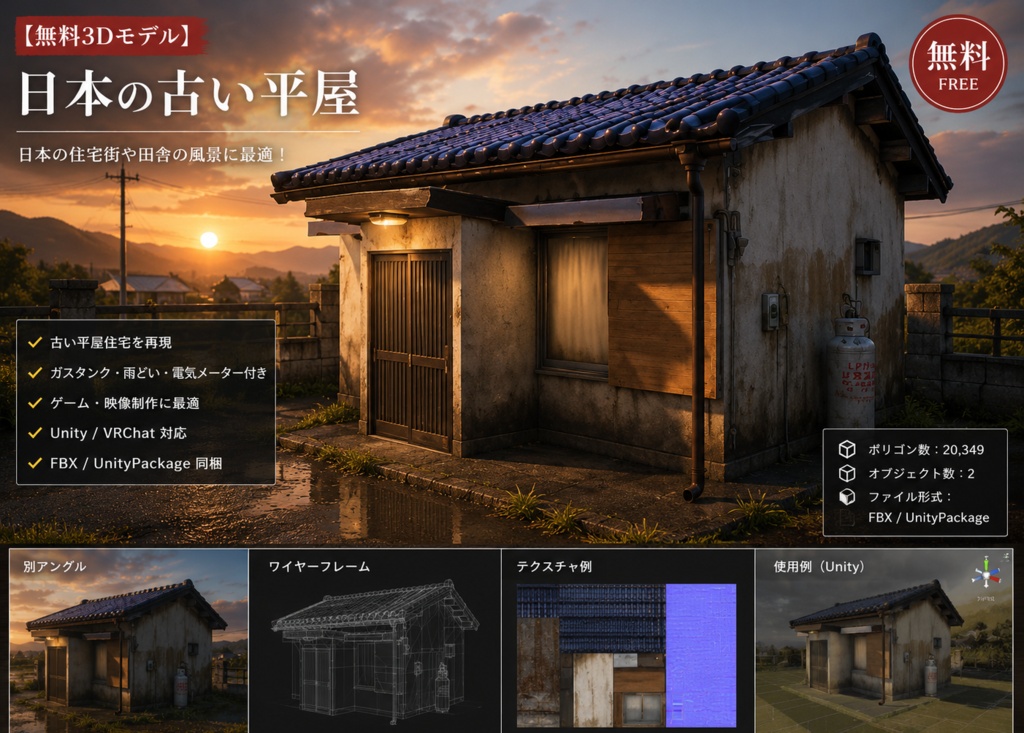
Task: Click the checkmark beside 古い平屋住宅を再現
Action: (x=35, y=342)
